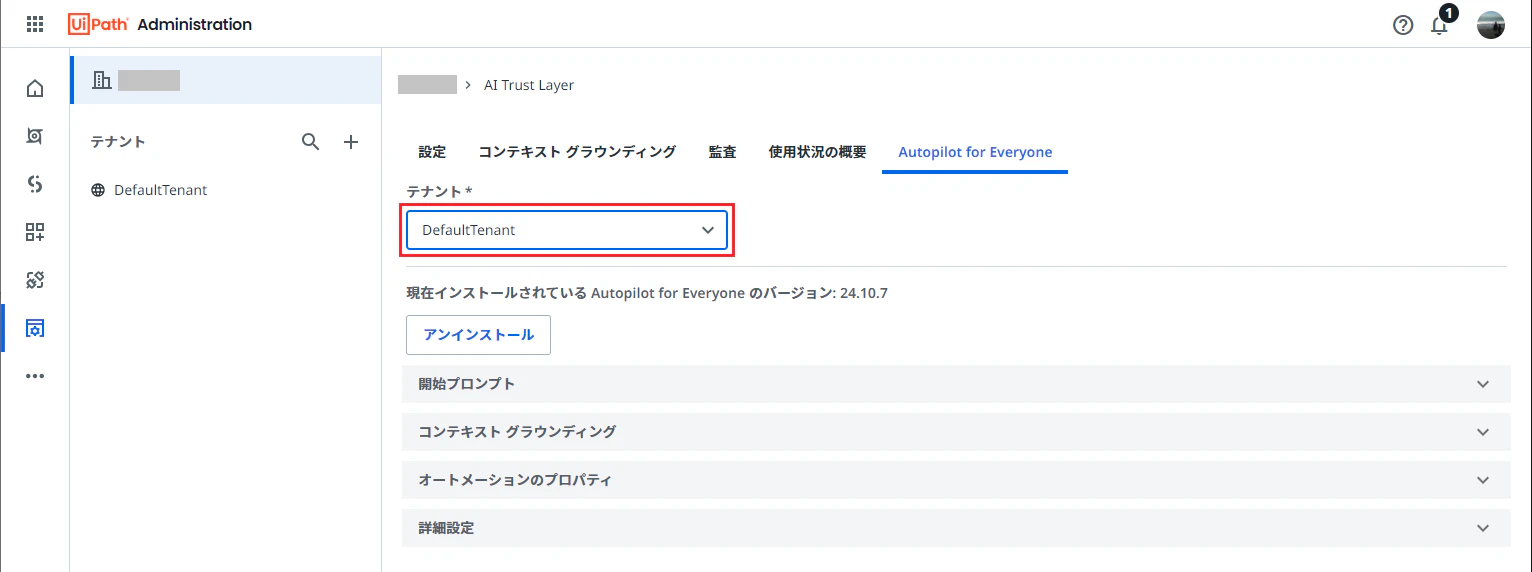The width and height of the screenshot is (1532, 572).
Task: Expand the 開始プロンプト section
Action: tap(956, 384)
